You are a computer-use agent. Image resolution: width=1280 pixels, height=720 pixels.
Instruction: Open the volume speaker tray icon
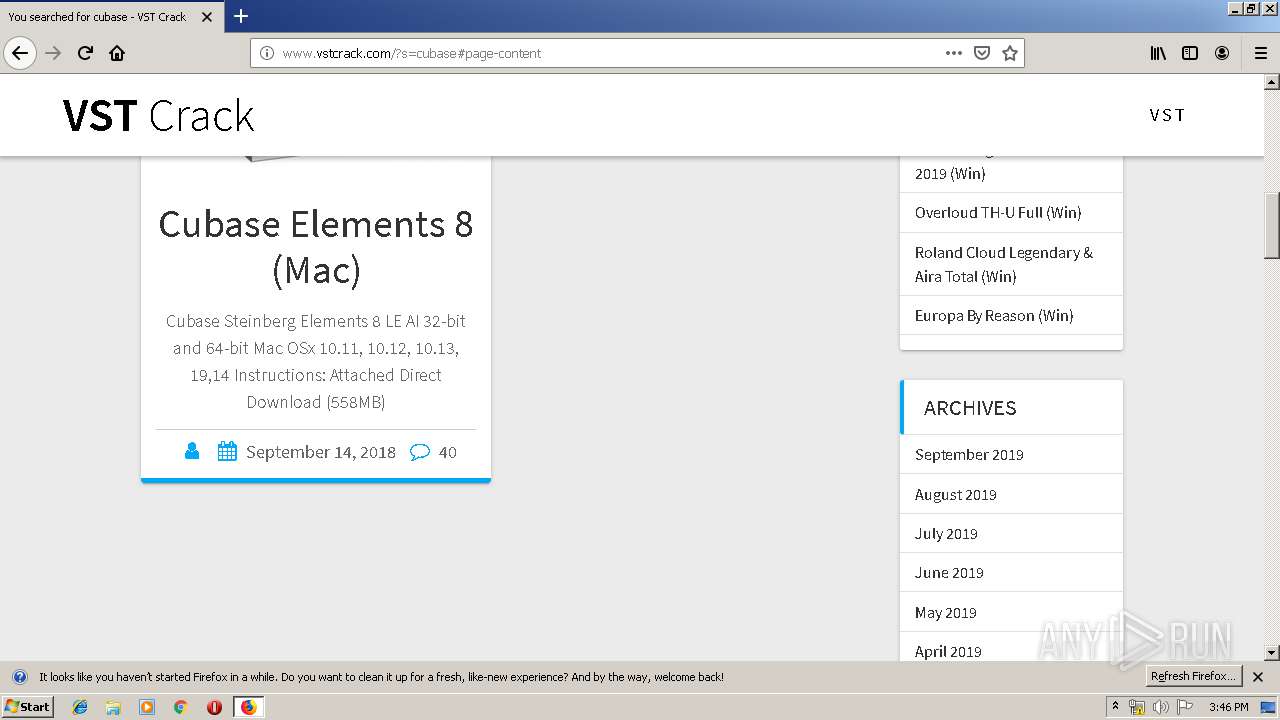point(1160,707)
